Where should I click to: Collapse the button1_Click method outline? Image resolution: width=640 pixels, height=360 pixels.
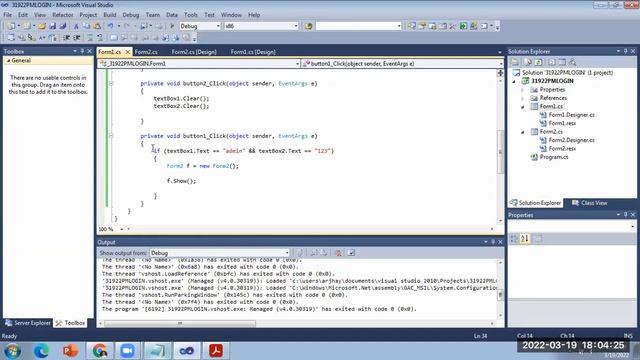coord(111,136)
